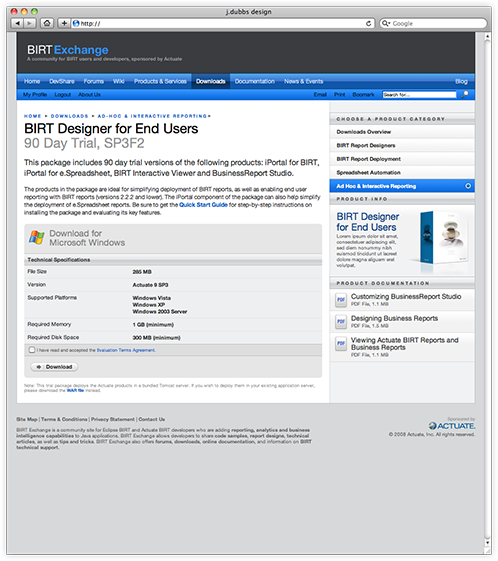Click the WAR file link in note

click(75, 390)
